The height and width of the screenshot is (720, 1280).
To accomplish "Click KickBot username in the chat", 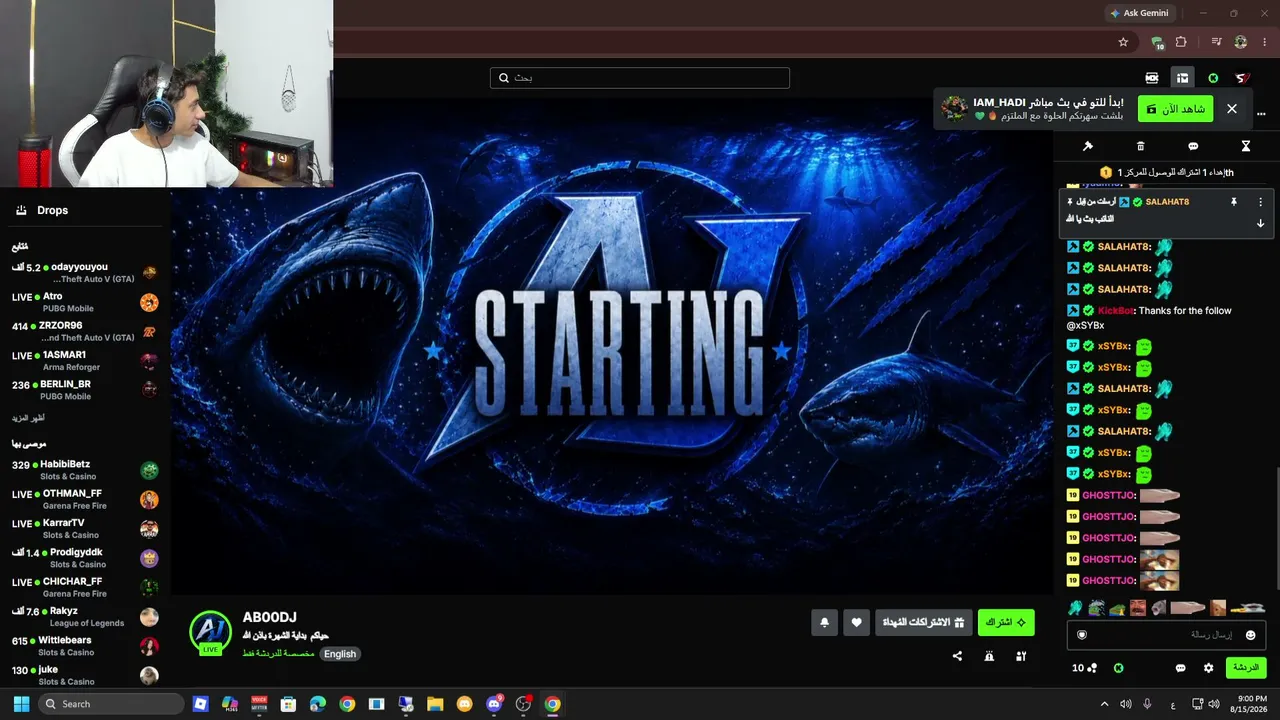I will coord(1115,311).
